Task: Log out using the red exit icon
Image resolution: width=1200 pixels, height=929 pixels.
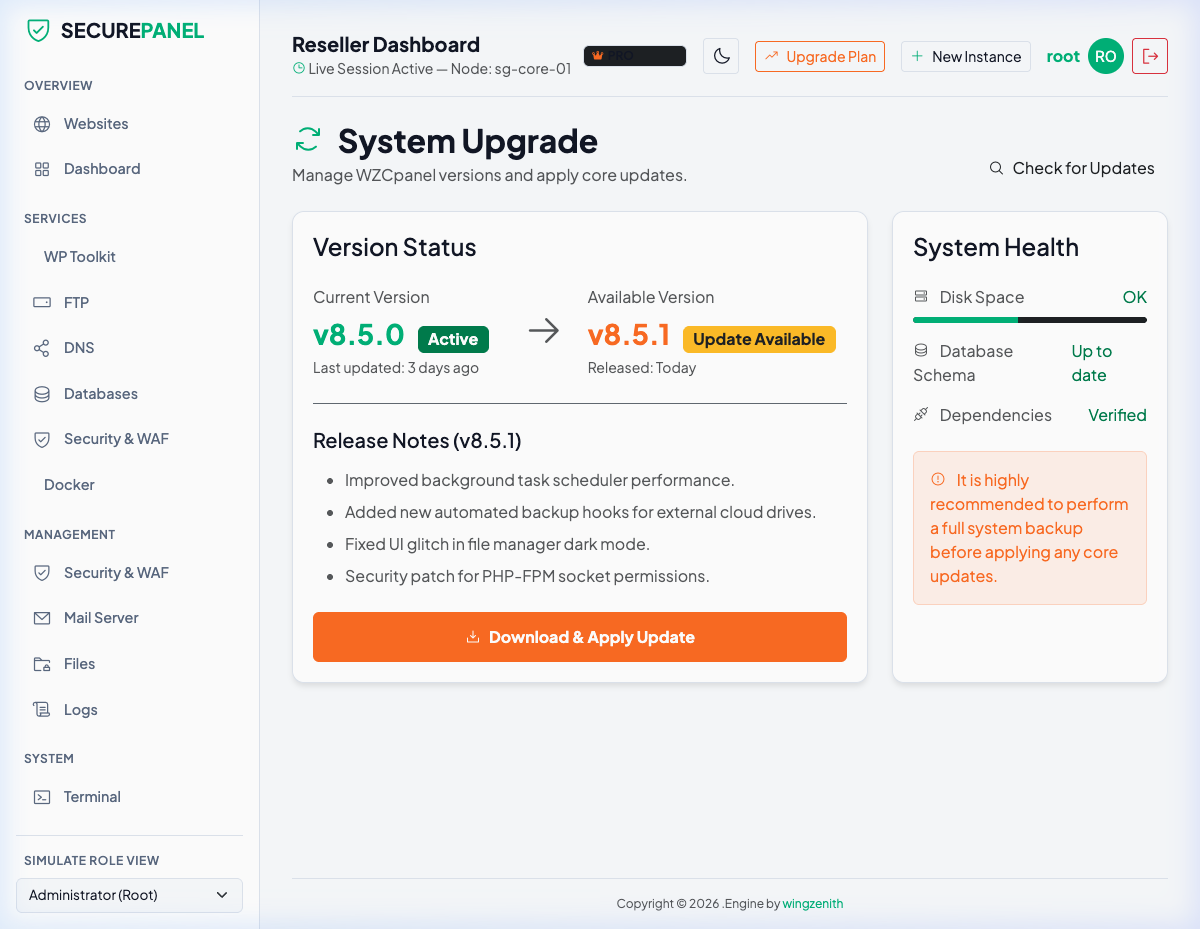Action: 1150,56
